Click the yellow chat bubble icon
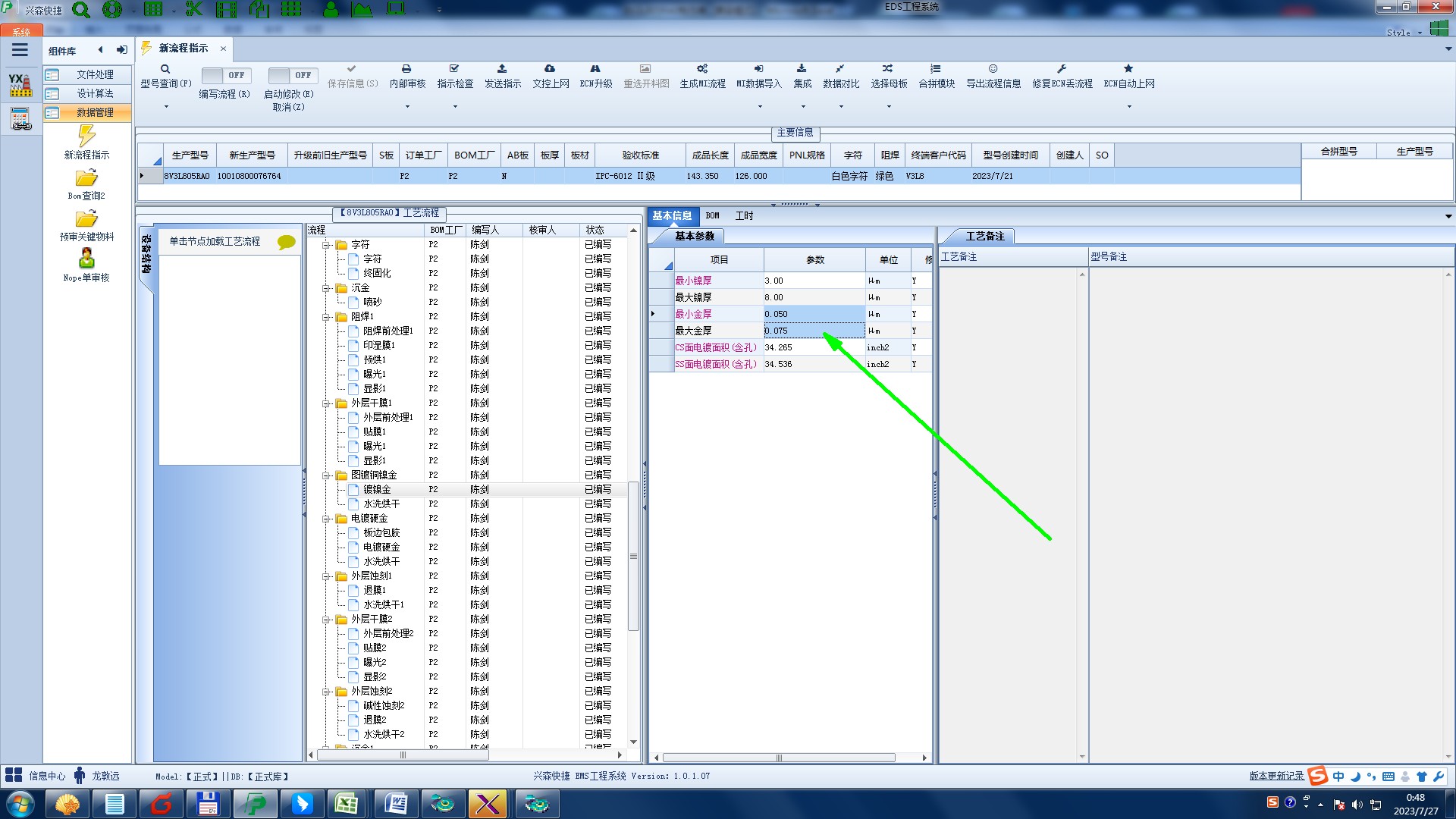 [x=286, y=242]
